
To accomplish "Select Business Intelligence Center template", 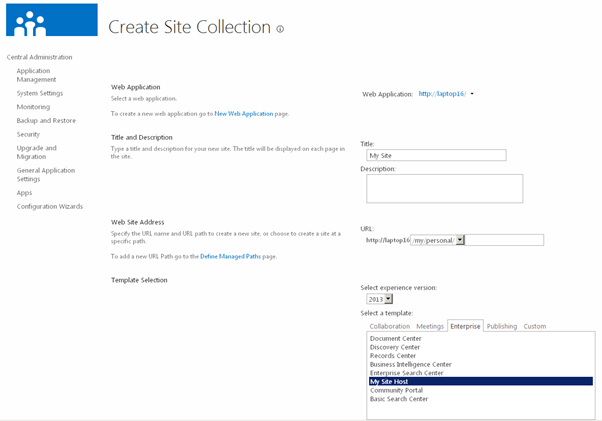I will coord(410,364).
